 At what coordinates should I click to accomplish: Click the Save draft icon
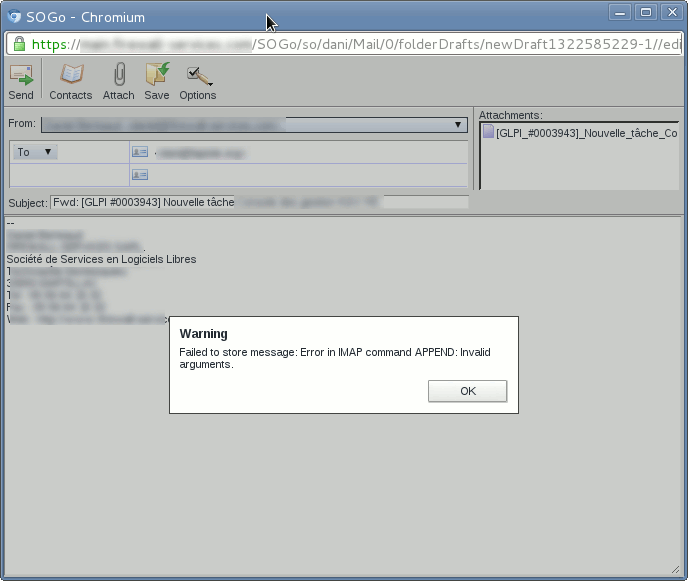[157, 76]
